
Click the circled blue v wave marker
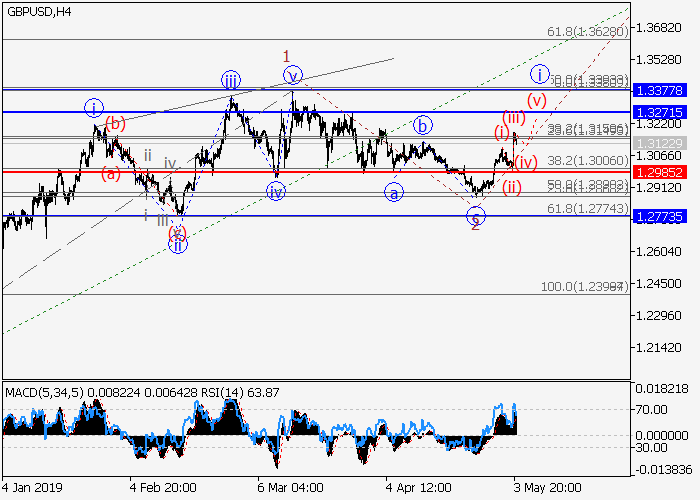[x=292, y=75]
